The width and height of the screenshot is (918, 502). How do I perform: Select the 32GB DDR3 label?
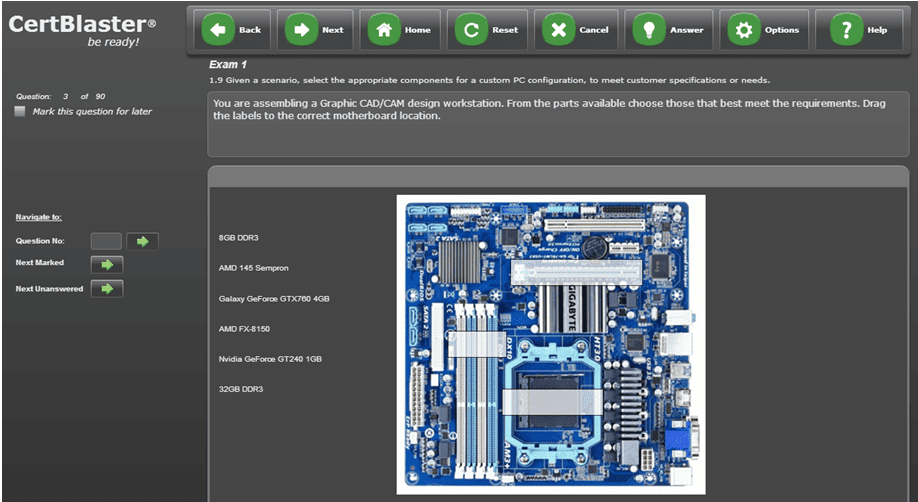point(242,388)
